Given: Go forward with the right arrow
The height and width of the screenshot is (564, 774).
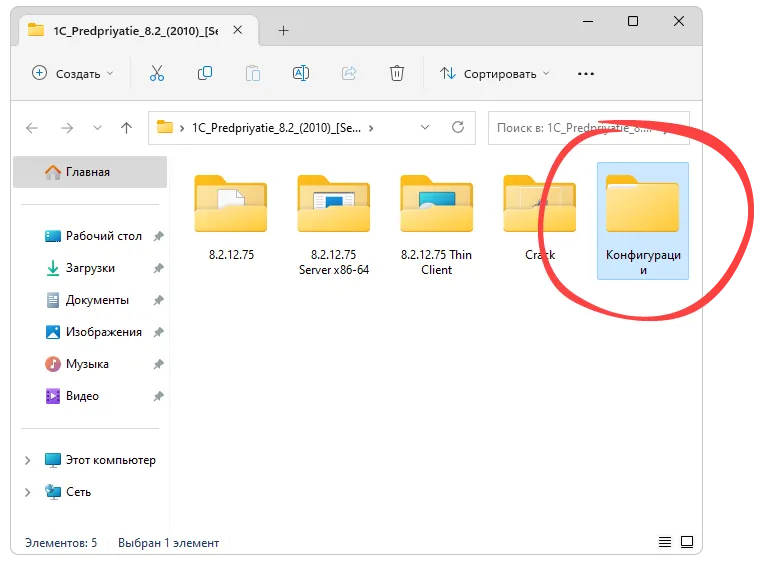Looking at the screenshot, I should (x=67, y=128).
